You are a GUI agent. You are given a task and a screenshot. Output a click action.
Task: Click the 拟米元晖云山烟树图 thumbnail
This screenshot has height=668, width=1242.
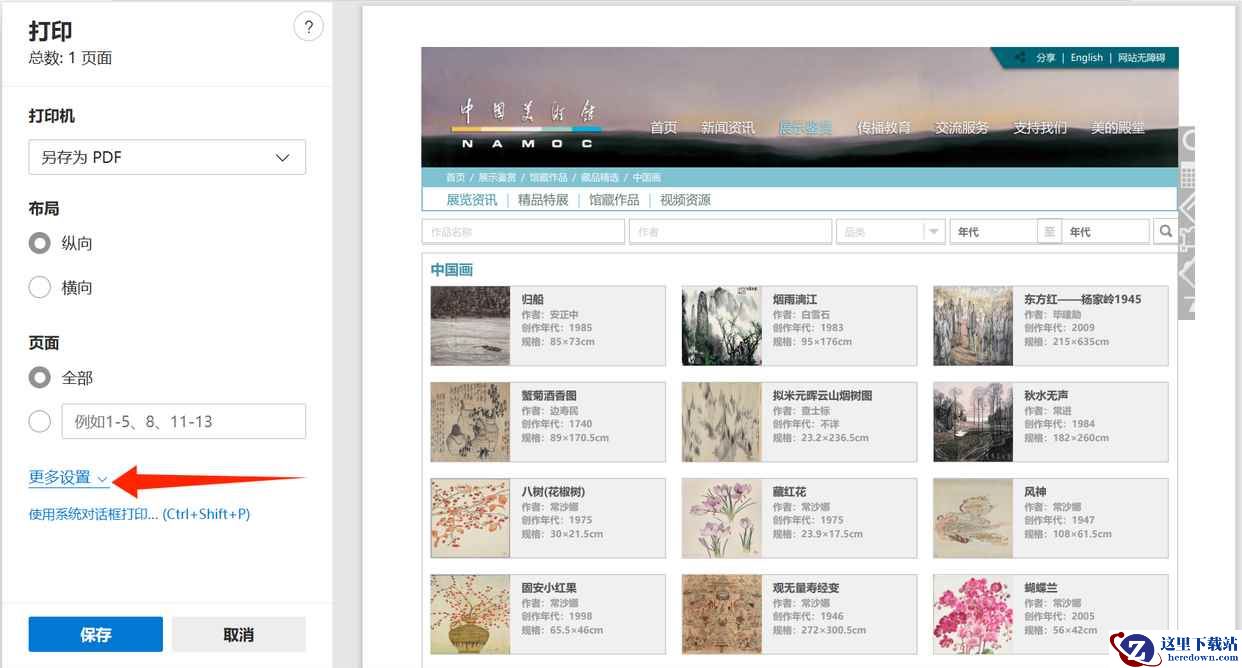(x=721, y=422)
